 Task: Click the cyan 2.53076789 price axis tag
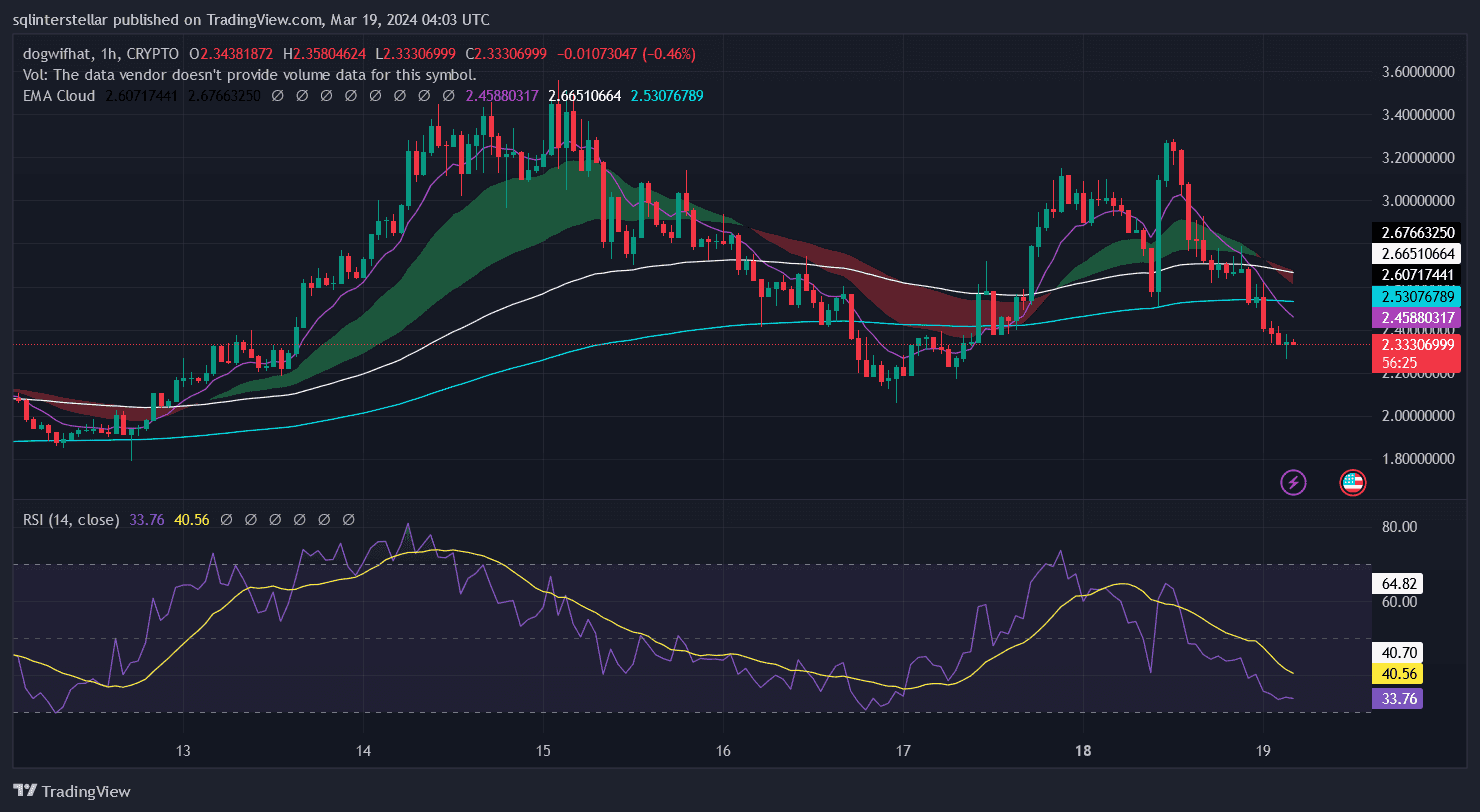coord(1419,297)
